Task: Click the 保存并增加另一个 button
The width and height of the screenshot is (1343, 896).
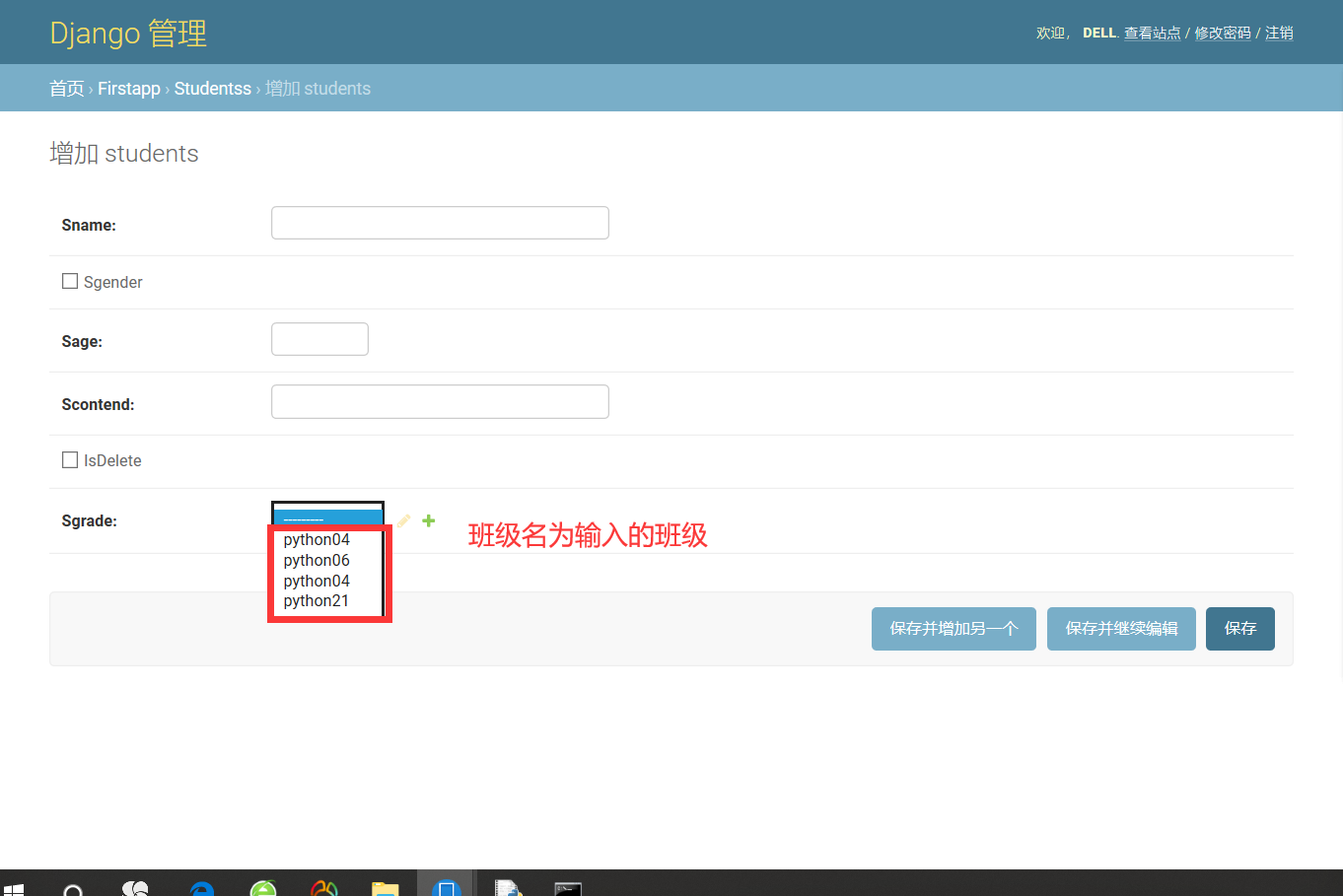Action: click(954, 629)
